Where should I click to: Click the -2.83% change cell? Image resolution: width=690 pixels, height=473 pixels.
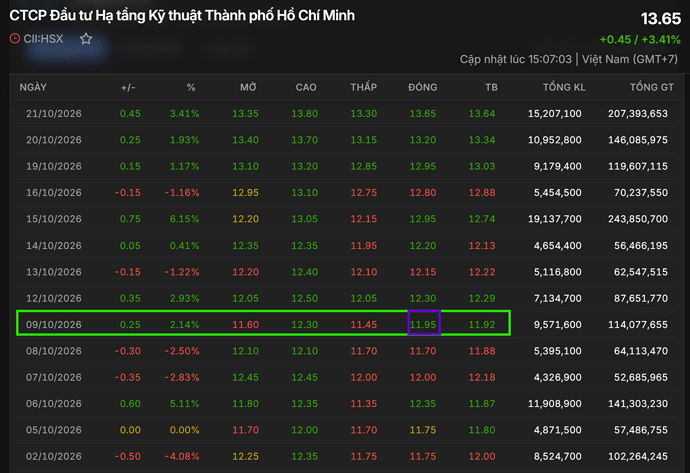pos(182,378)
